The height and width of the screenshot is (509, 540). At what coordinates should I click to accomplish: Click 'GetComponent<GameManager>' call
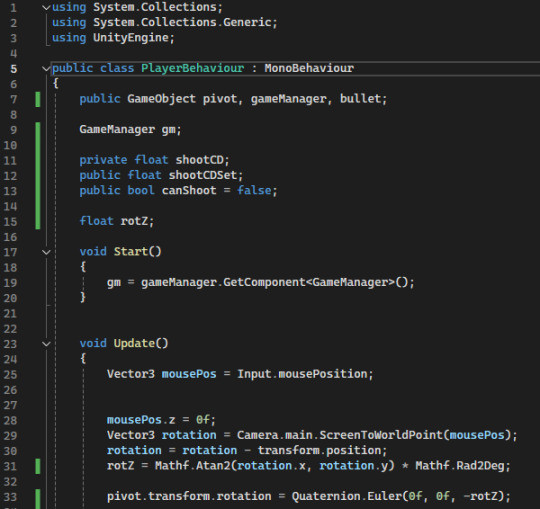(309, 282)
